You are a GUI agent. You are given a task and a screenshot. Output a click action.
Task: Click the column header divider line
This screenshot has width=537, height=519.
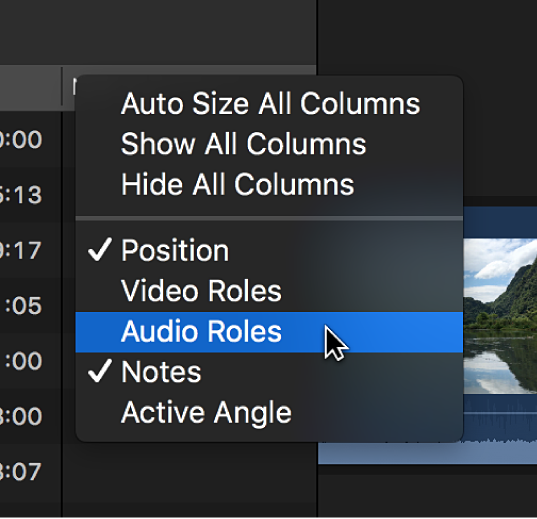pos(62,86)
